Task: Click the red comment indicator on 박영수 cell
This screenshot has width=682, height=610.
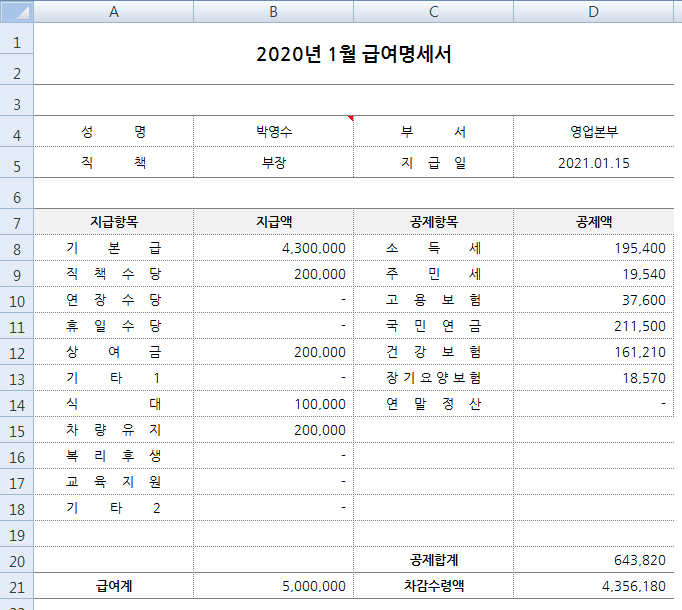Action: pos(351,118)
